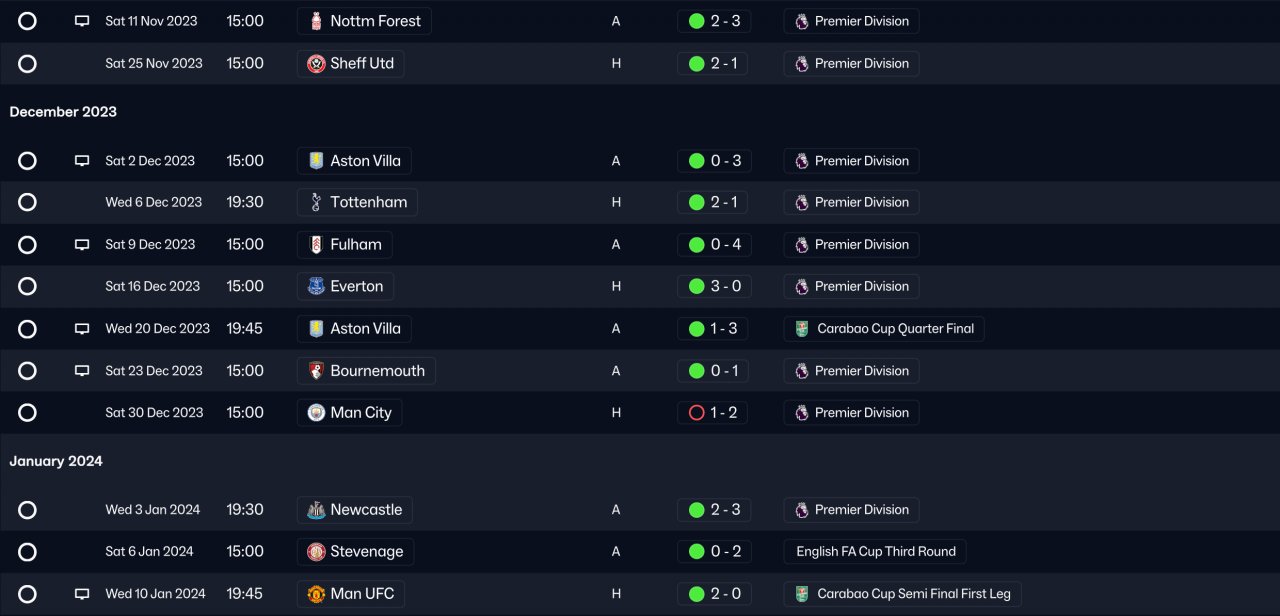Viewport: 1280px width, 616px height.
Task: Open English FA Cup Third Round competition
Action: click(875, 552)
